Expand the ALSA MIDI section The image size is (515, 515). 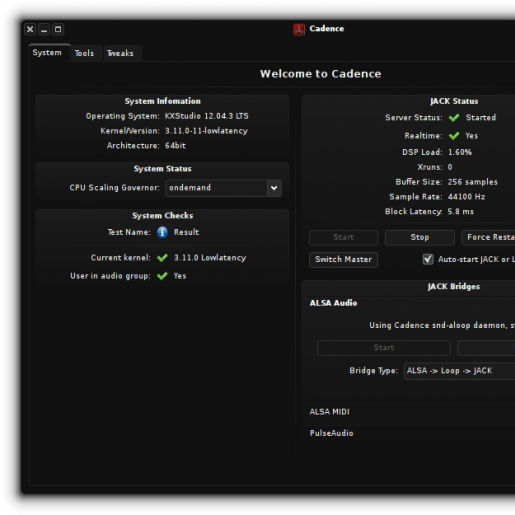coord(329,412)
